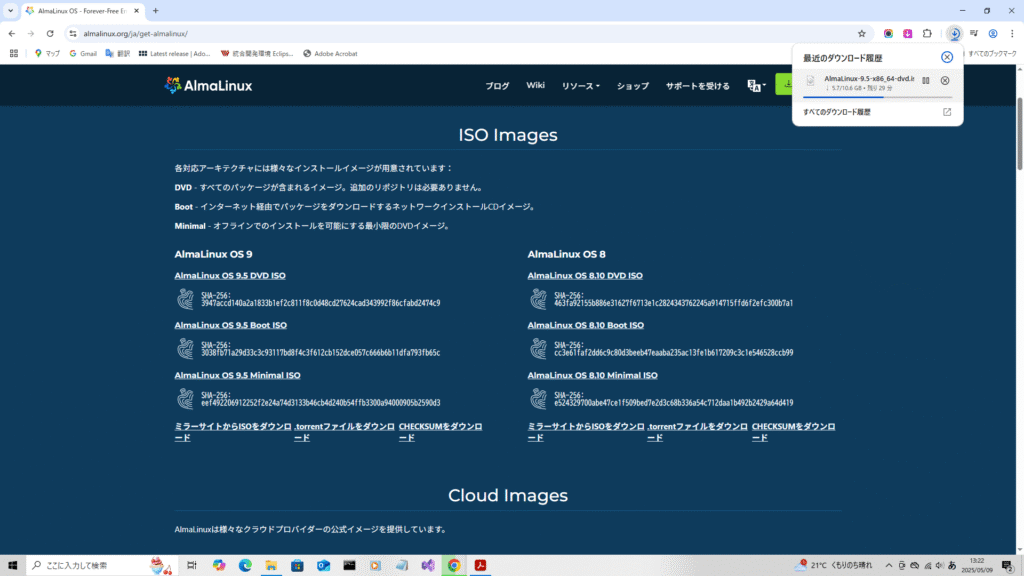Cancel the AlmaLinux-9.5 ISO download
This screenshot has width=1024, height=576.
click(945, 80)
